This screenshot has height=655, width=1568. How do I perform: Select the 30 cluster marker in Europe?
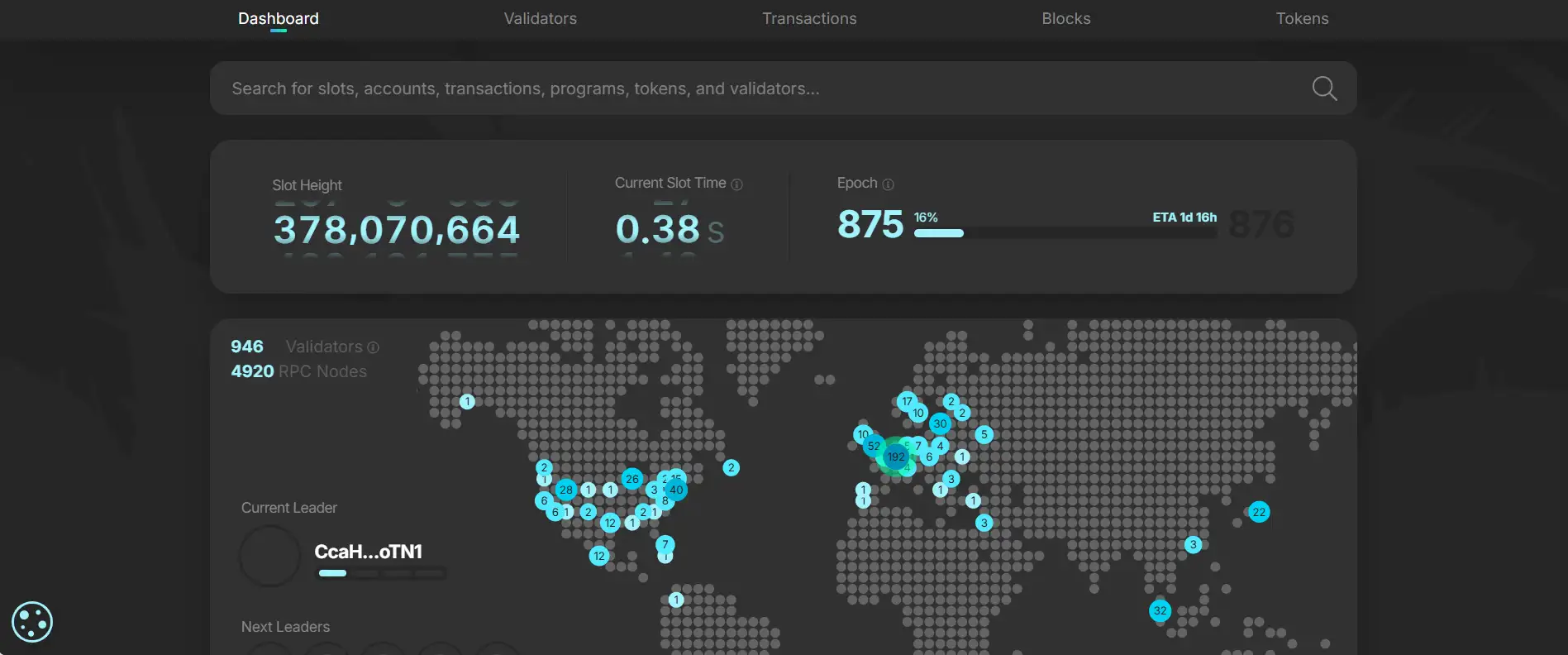(940, 423)
